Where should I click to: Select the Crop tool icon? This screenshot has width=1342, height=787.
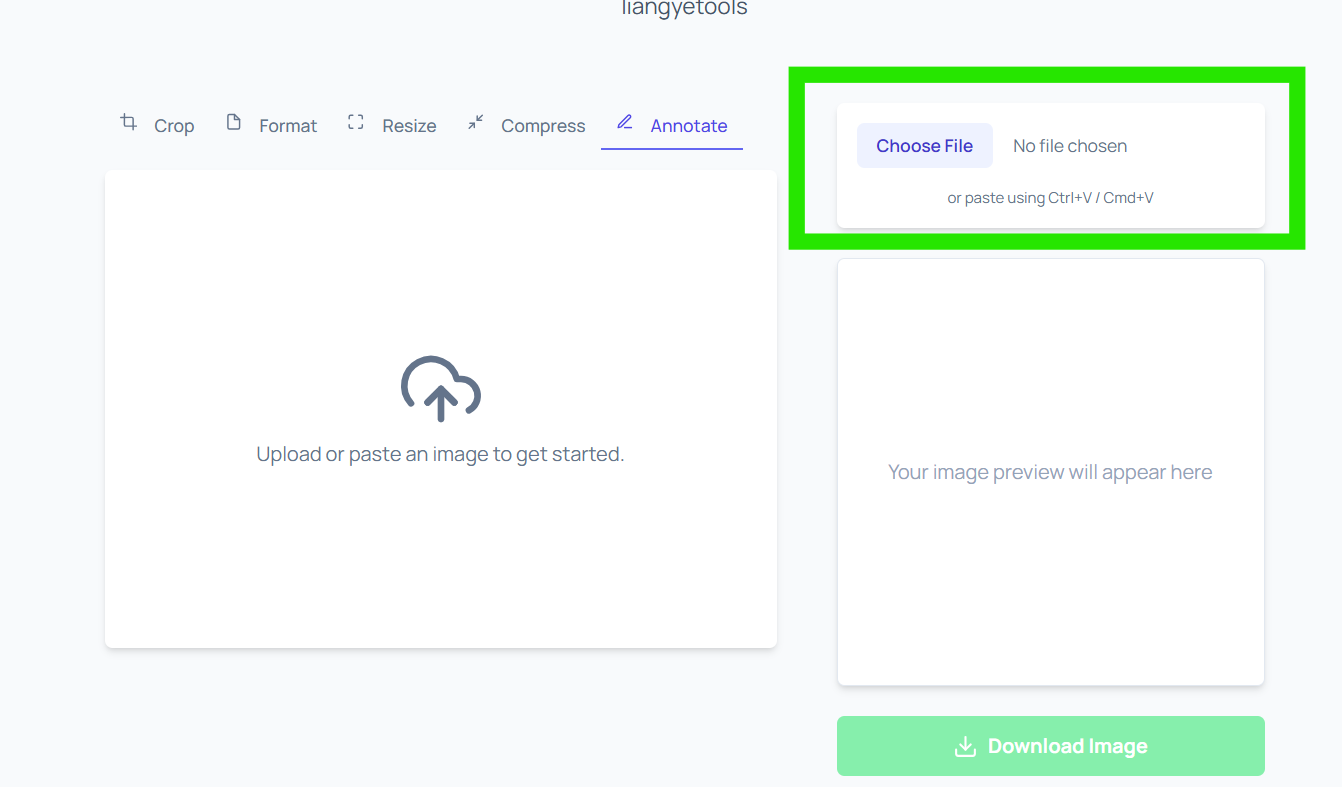point(128,121)
